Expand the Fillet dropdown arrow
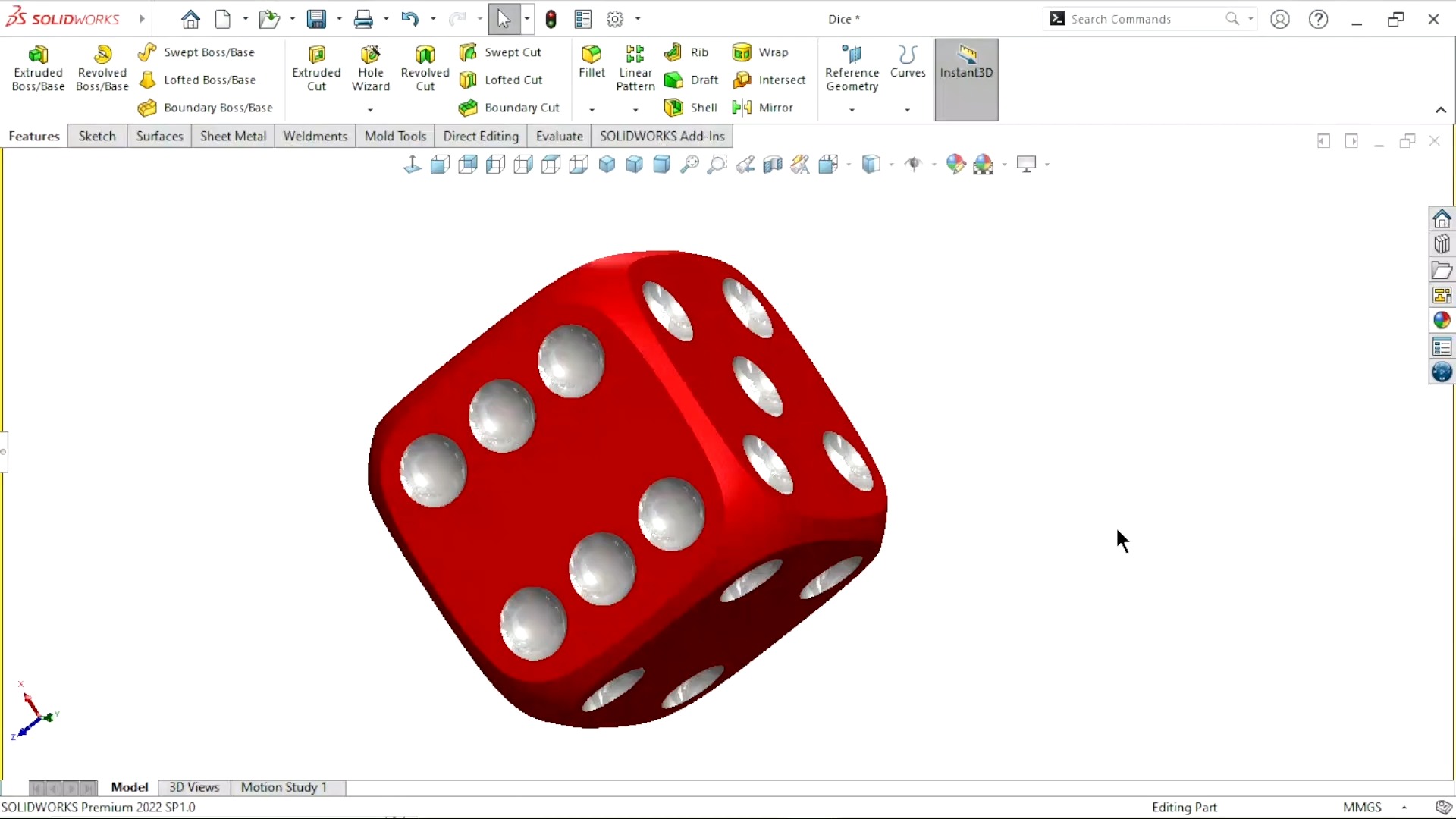The image size is (1456, 819). pyautogui.click(x=591, y=110)
